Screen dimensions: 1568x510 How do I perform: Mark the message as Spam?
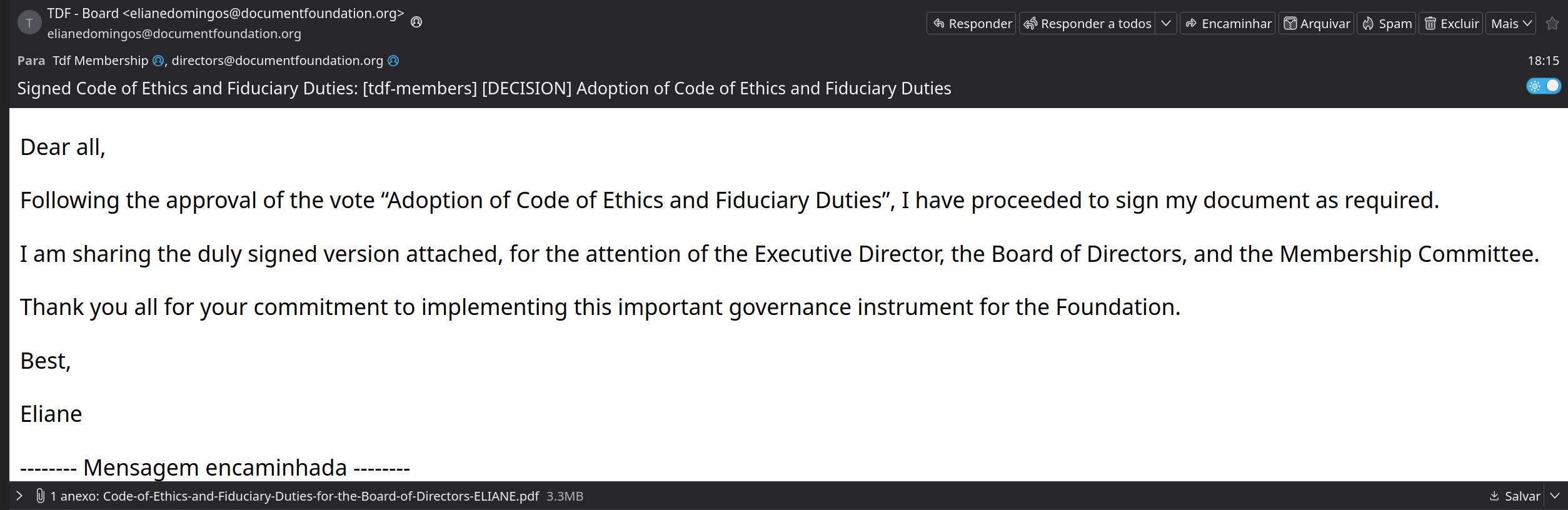pyautogui.click(x=1387, y=24)
